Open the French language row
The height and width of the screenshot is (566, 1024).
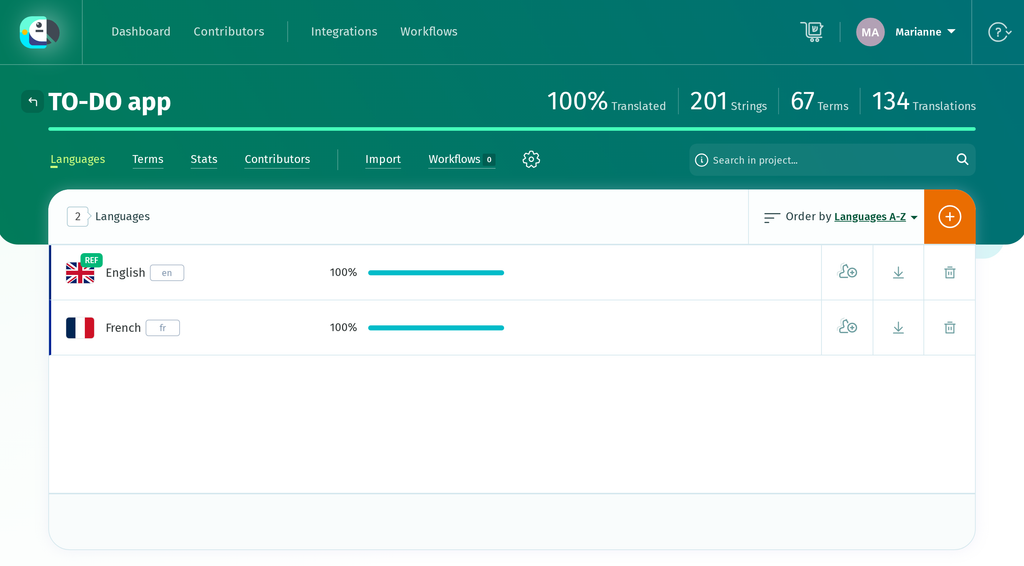point(435,328)
